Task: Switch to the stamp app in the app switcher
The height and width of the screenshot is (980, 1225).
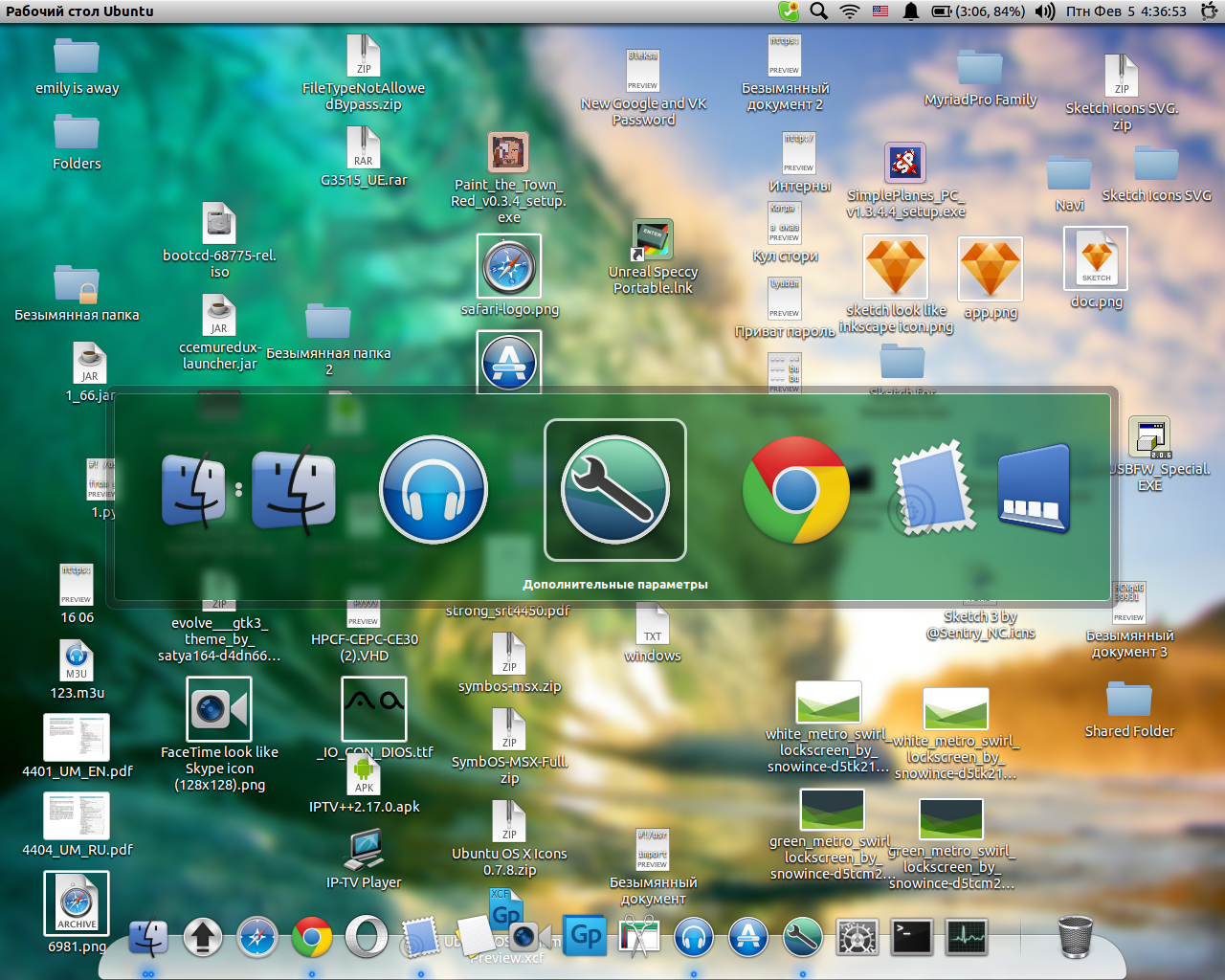Action: click(933, 490)
